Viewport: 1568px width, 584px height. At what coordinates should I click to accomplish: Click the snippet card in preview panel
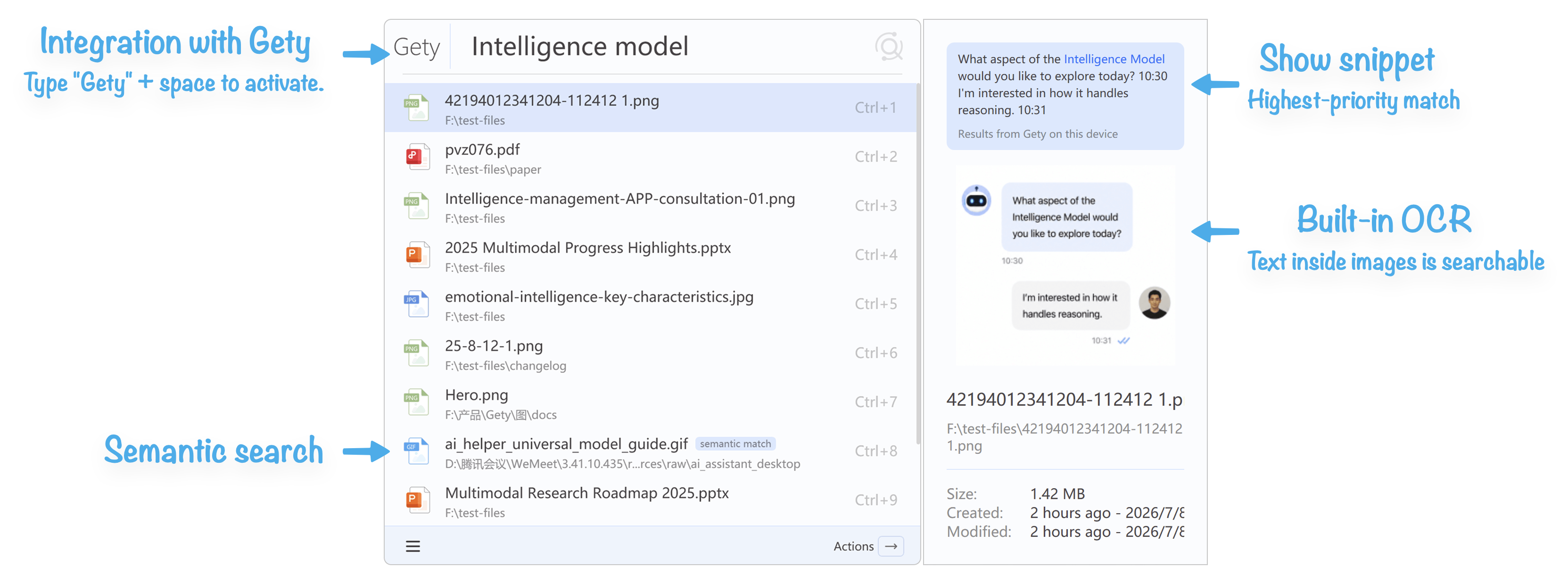[1065, 96]
